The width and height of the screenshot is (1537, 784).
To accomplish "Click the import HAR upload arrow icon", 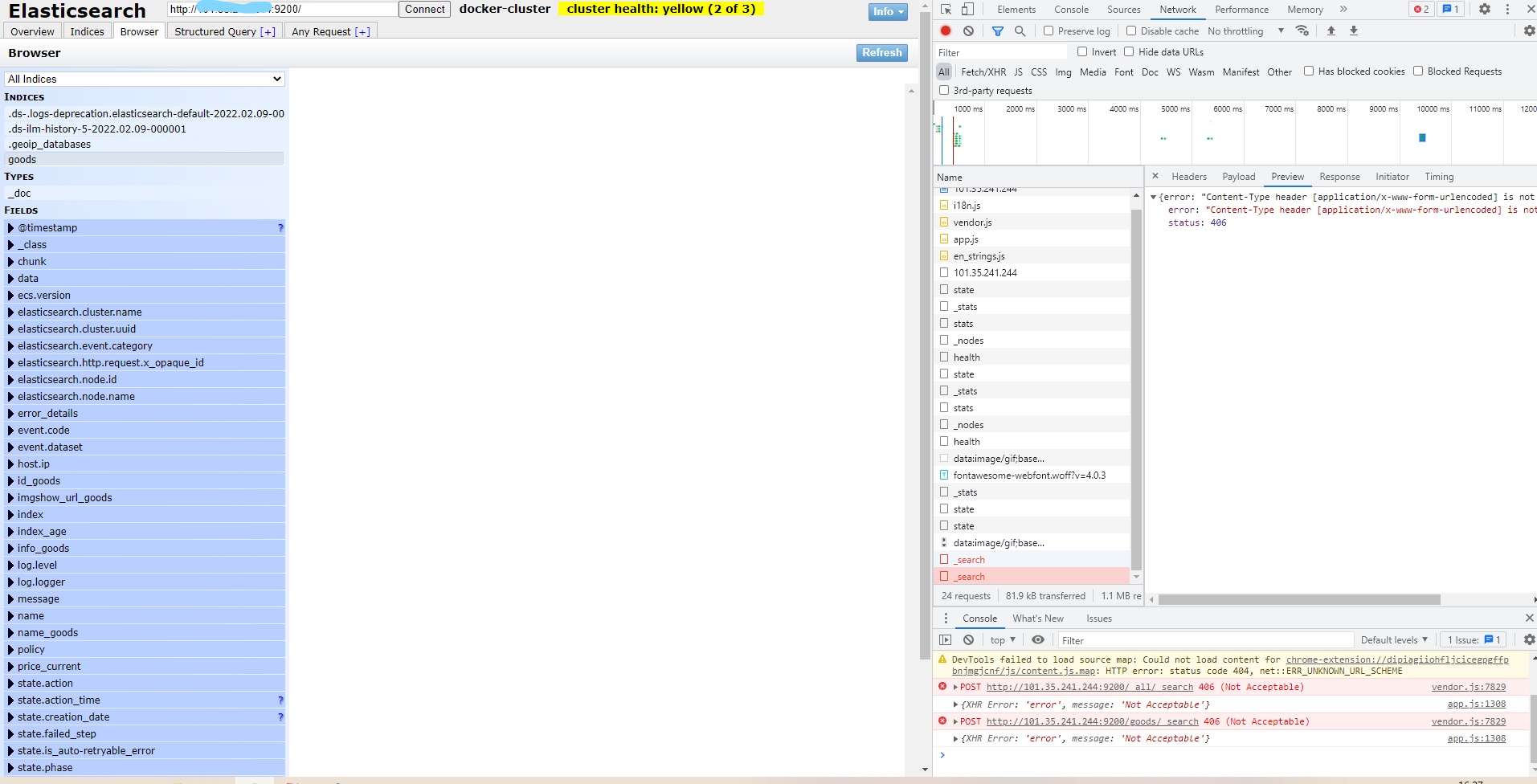I will [x=1331, y=31].
